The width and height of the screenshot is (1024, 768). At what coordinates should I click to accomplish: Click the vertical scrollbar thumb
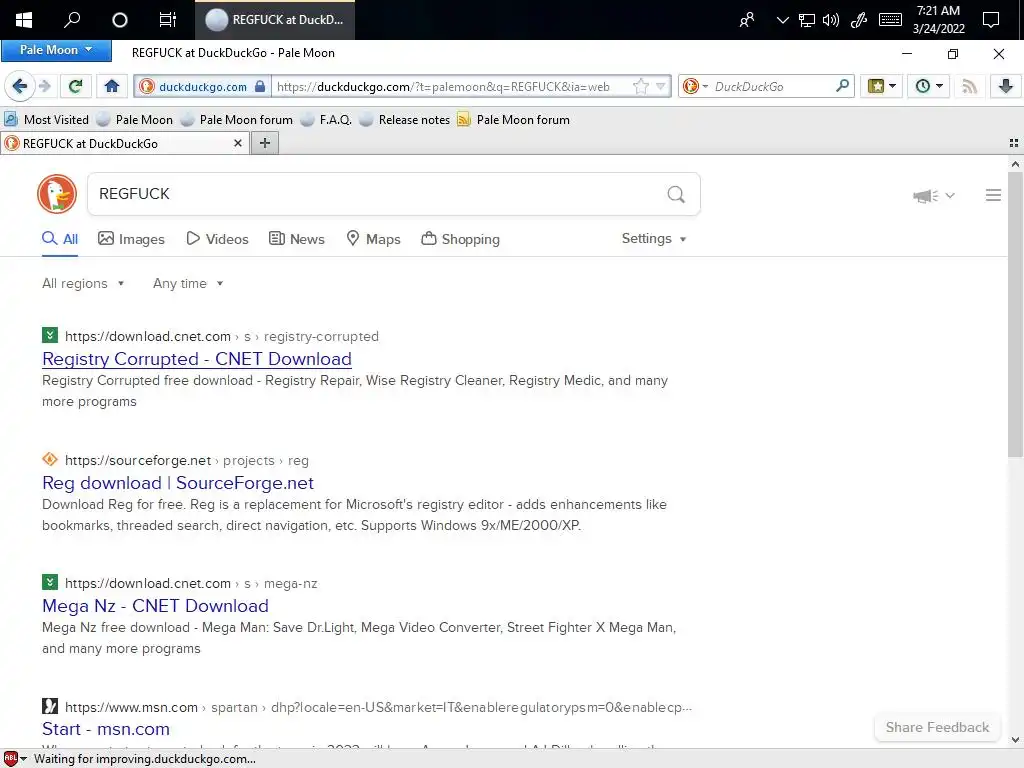click(x=1015, y=313)
